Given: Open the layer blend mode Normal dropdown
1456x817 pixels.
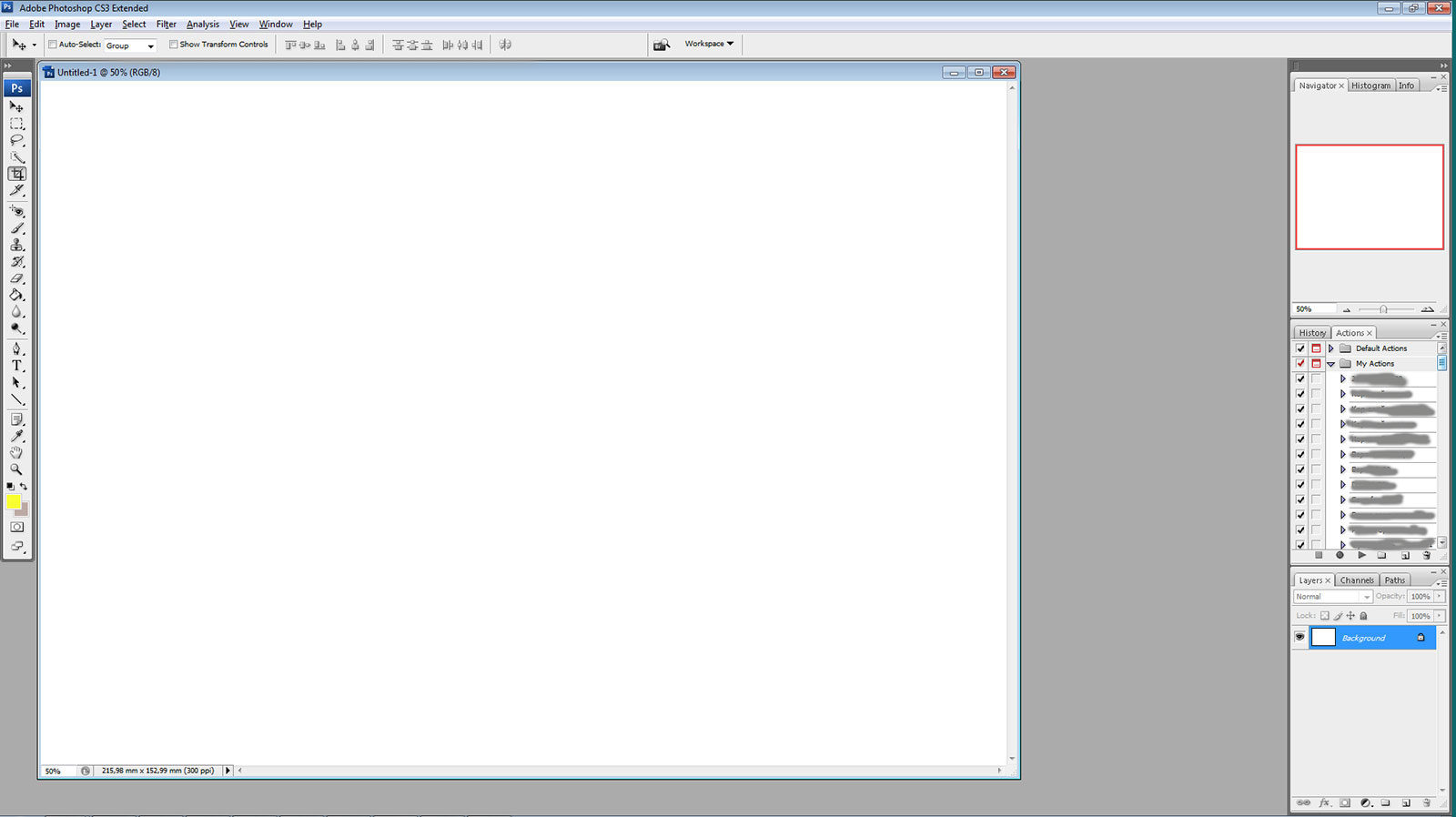Looking at the screenshot, I should coord(1332,597).
